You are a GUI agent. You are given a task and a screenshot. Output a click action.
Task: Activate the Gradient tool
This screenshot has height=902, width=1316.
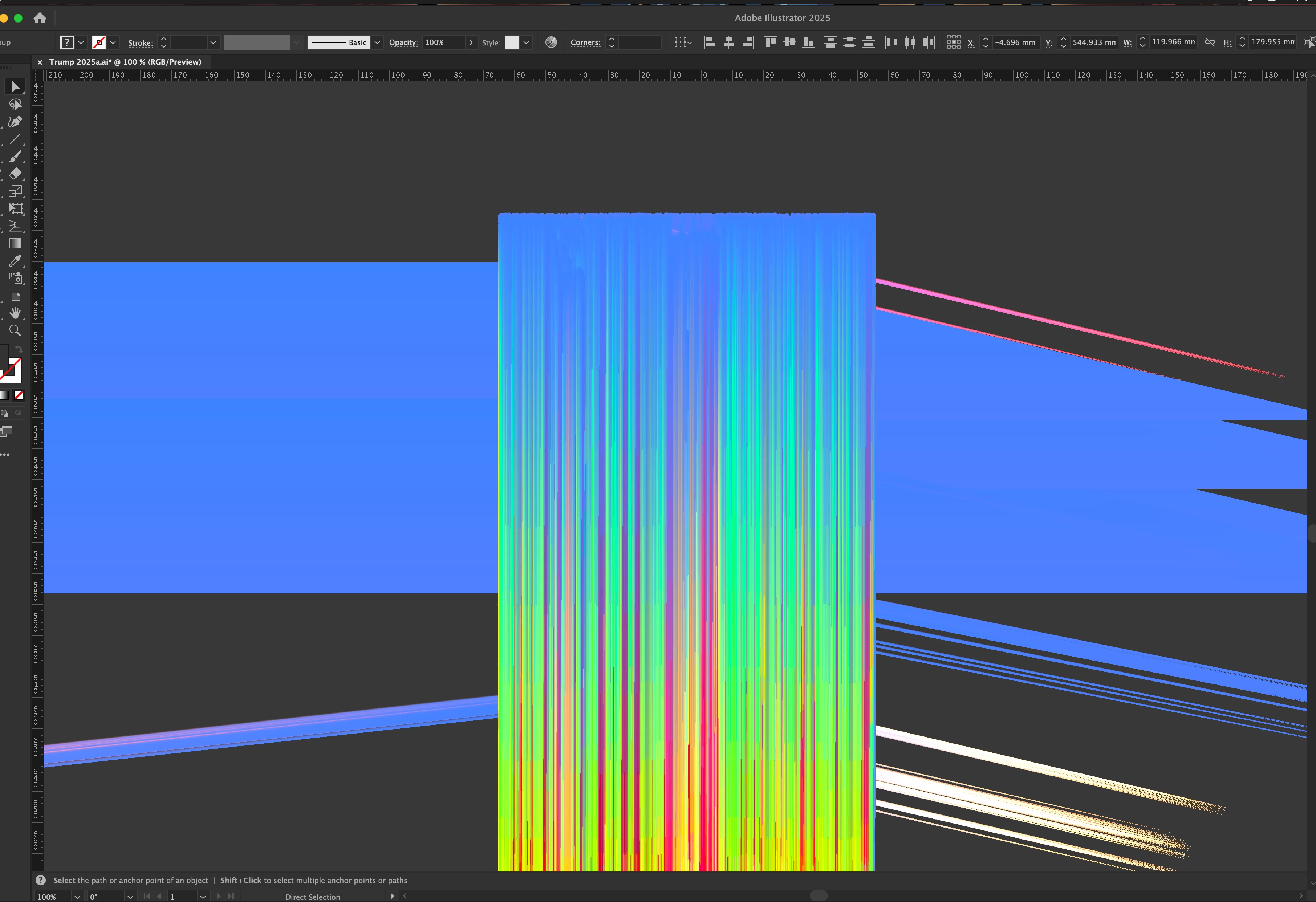(x=15, y=244)
